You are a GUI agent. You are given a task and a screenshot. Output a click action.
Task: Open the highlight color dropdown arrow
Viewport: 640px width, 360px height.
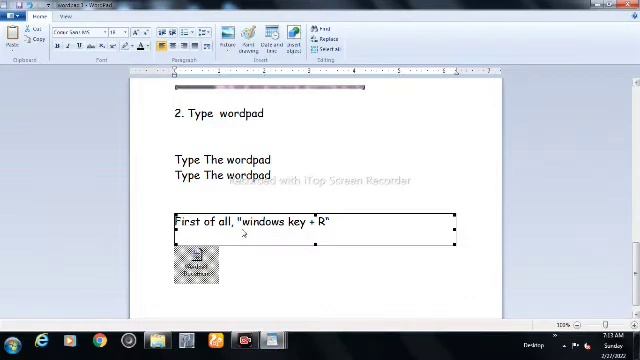click(x=132, y=46)
